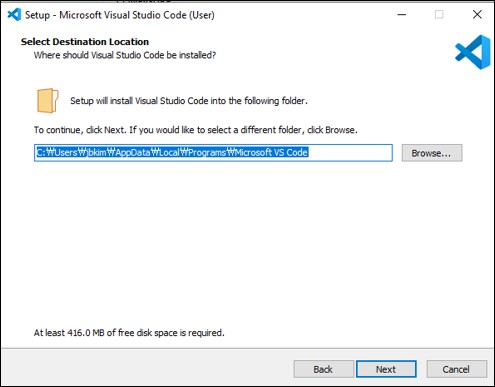Go to the next step with Next
Screen dimensions: 495x387
[x=386, y=369]
